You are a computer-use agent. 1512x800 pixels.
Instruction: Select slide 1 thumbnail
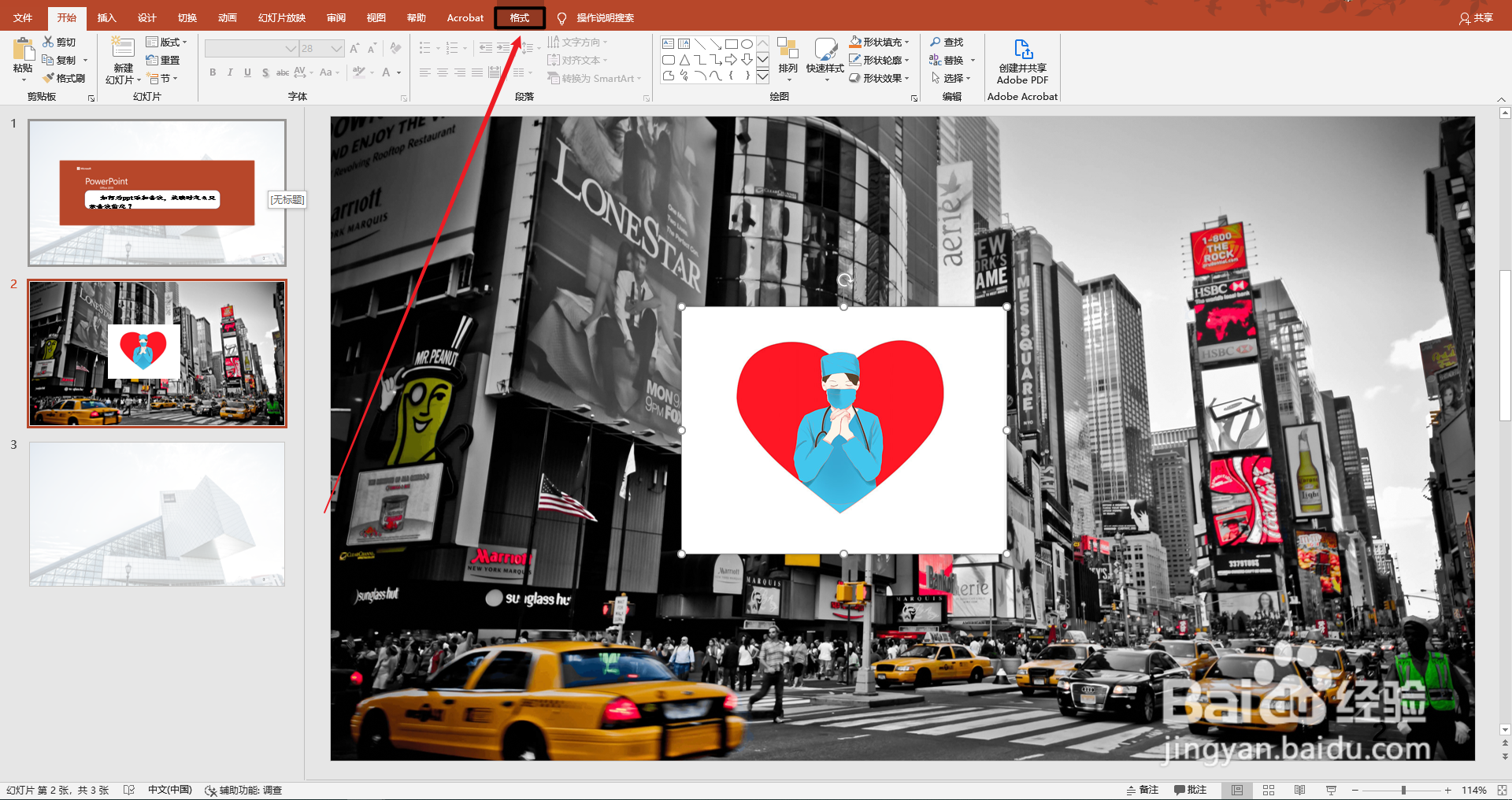coord(157,193)
